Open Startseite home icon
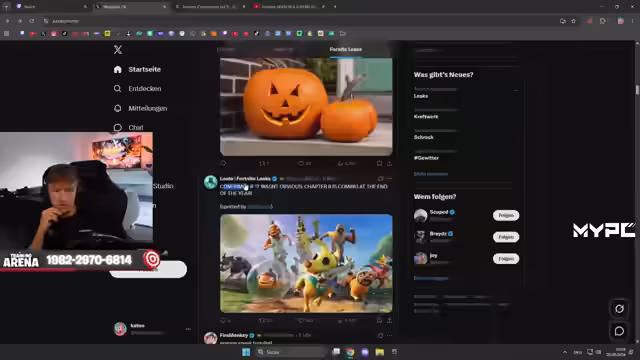 point(118,69)
